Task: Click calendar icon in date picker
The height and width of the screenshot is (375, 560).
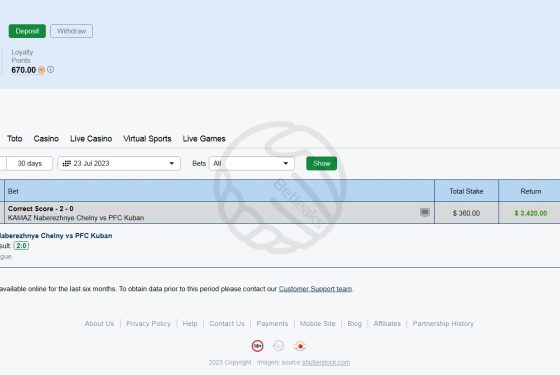Action: tap(67, 164)
